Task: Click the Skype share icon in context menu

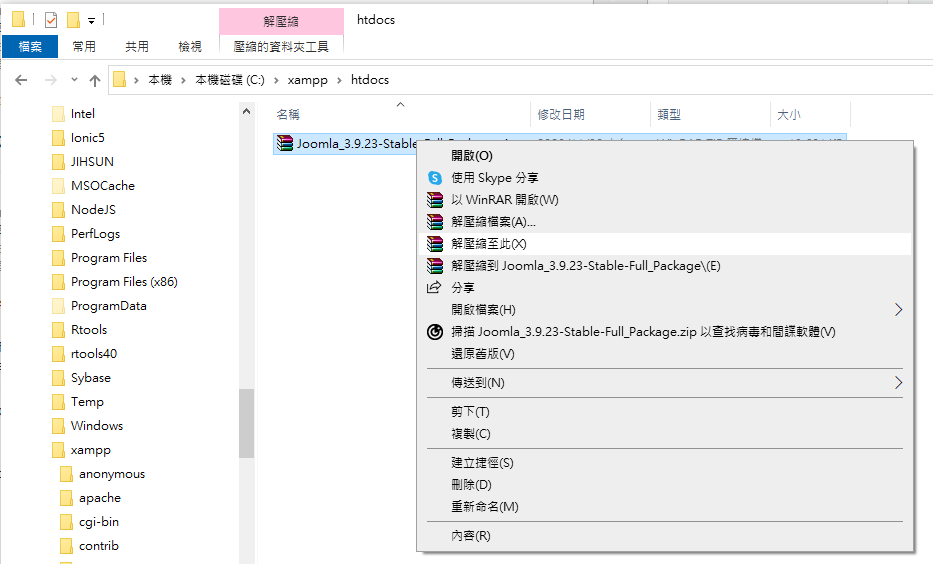Action: (435, 178)
